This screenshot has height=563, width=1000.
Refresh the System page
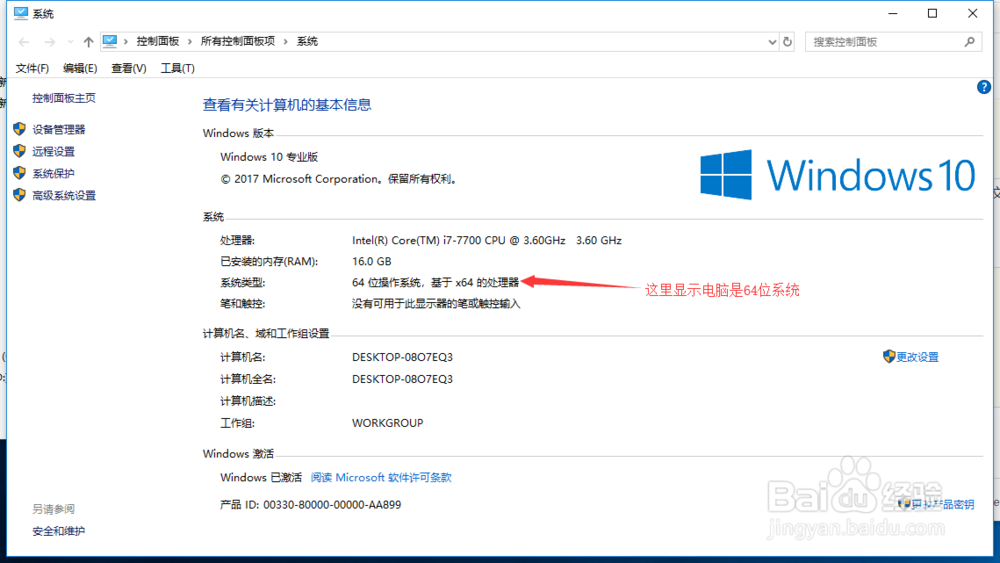[788, 42]
